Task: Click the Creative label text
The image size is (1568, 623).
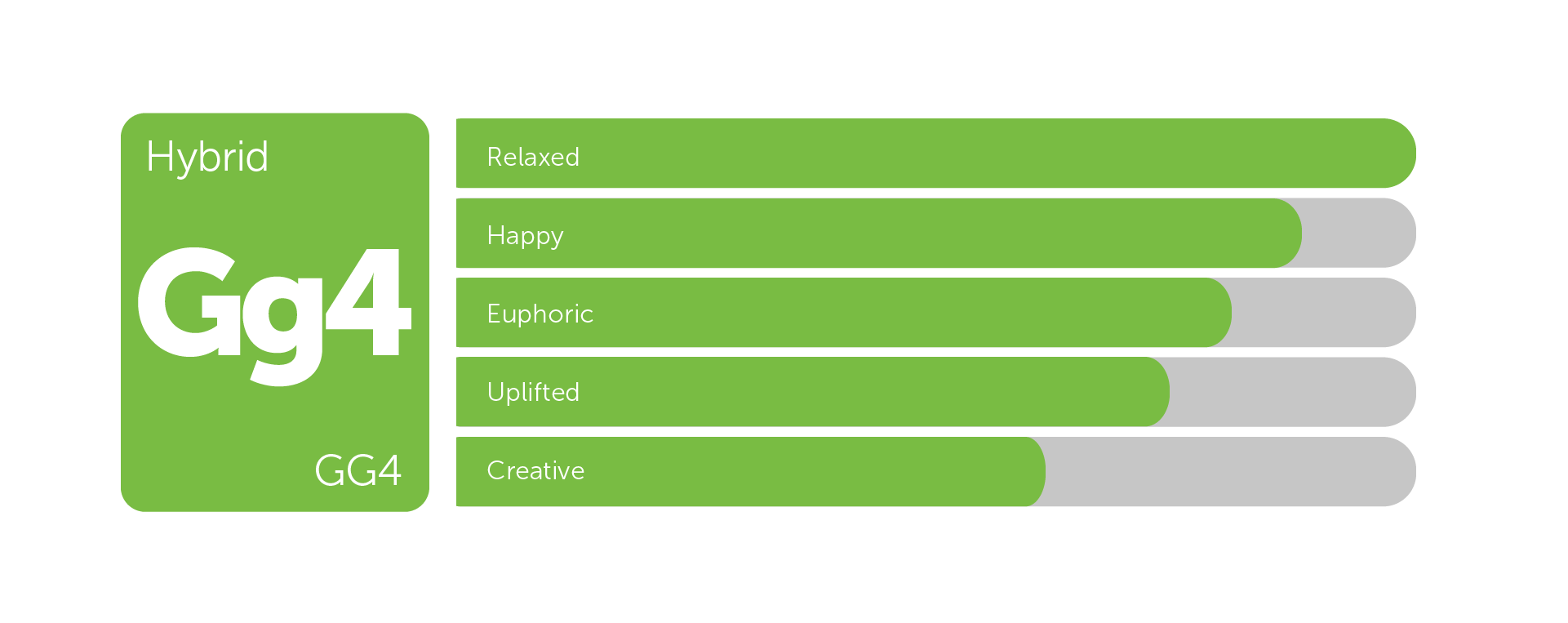Action: tap(535, 470)
